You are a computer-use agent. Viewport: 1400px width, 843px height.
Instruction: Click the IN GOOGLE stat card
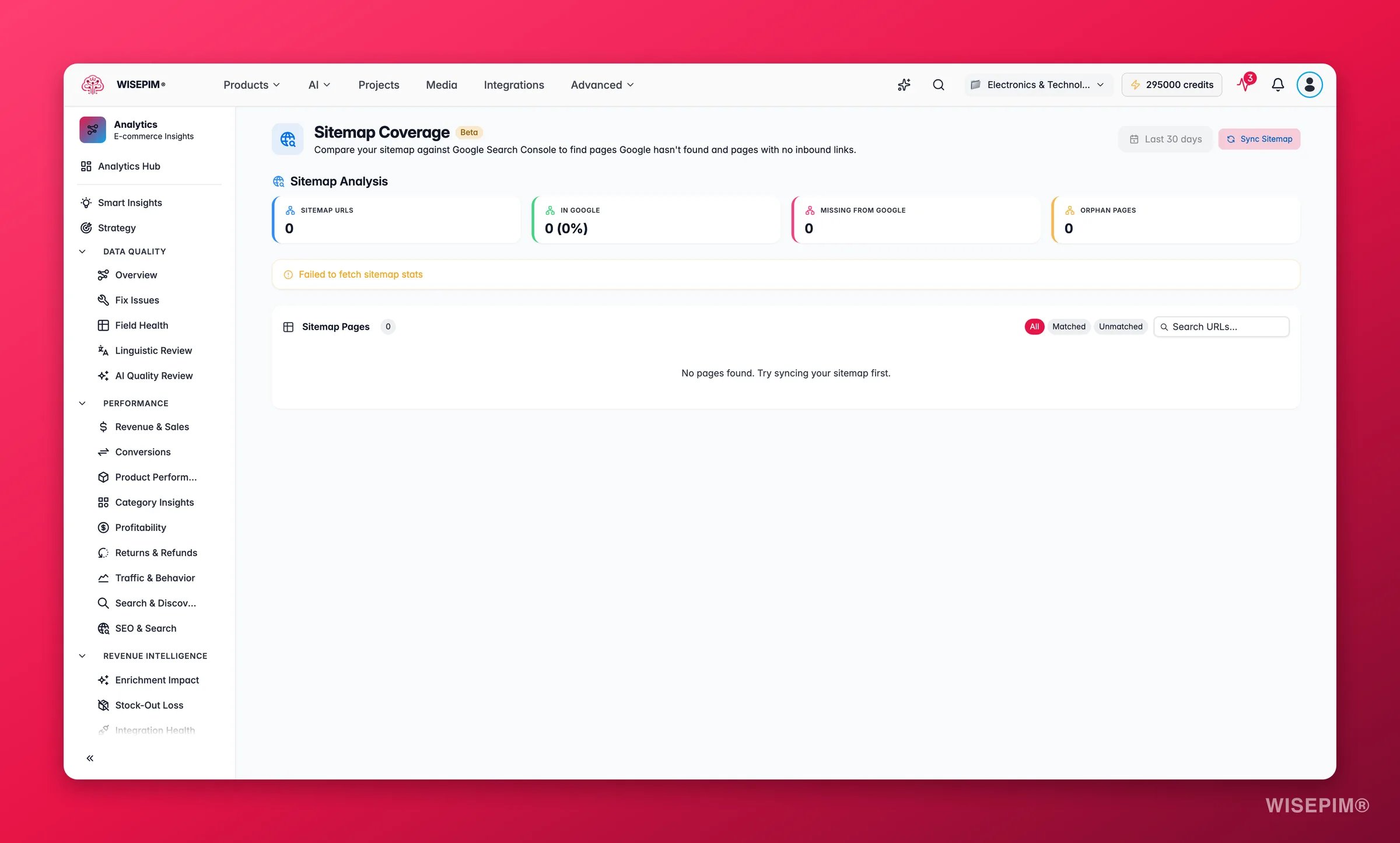click(x=656, y=219)
